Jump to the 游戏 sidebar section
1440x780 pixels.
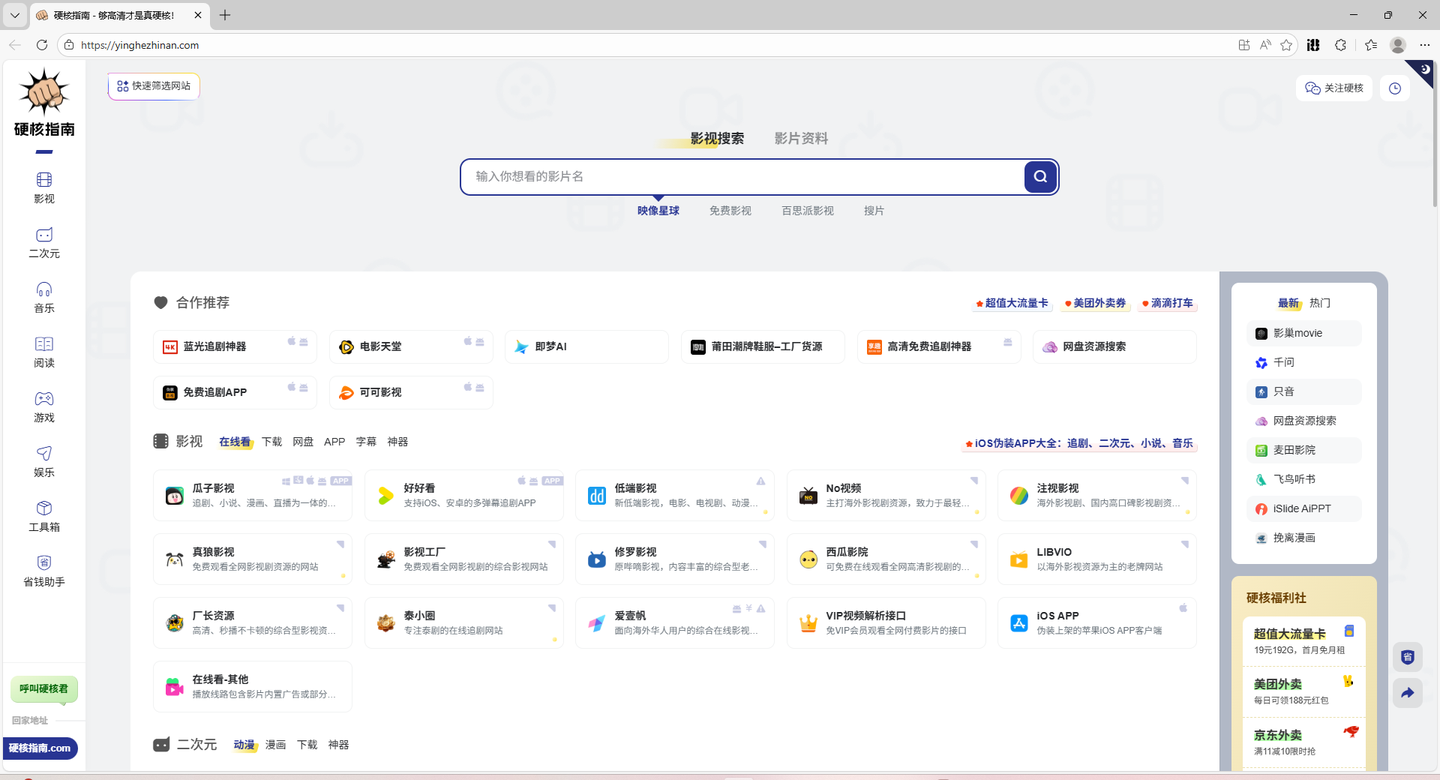pyautogui.click(x=44, y=407)
